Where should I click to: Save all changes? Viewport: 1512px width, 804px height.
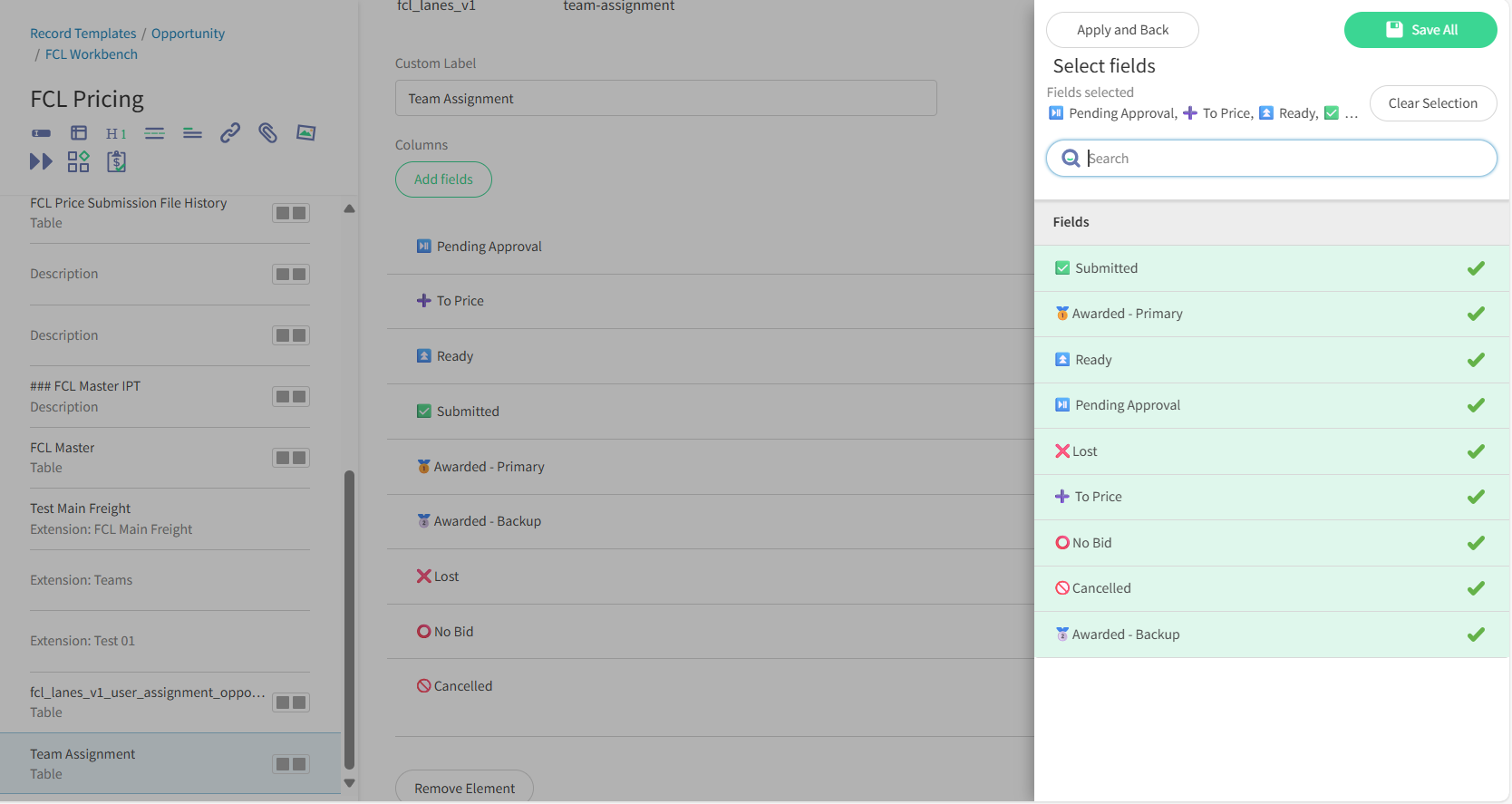1420,30
